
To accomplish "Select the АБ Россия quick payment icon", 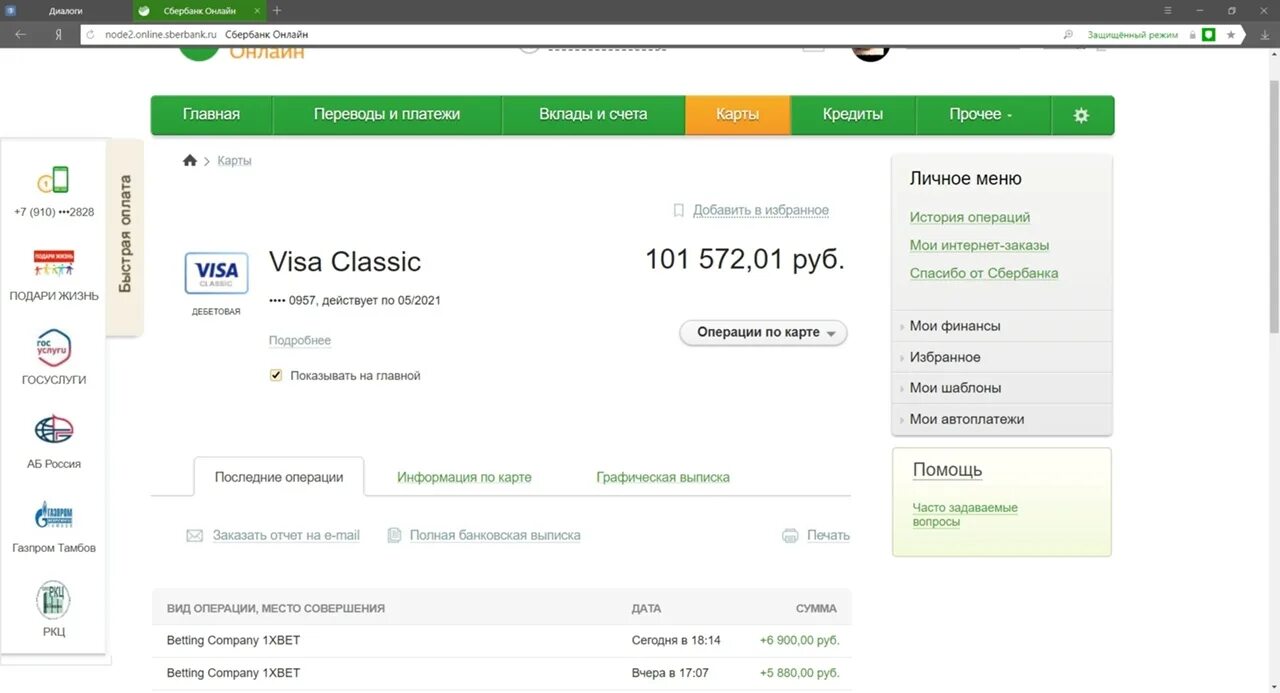I will point(54,430).
